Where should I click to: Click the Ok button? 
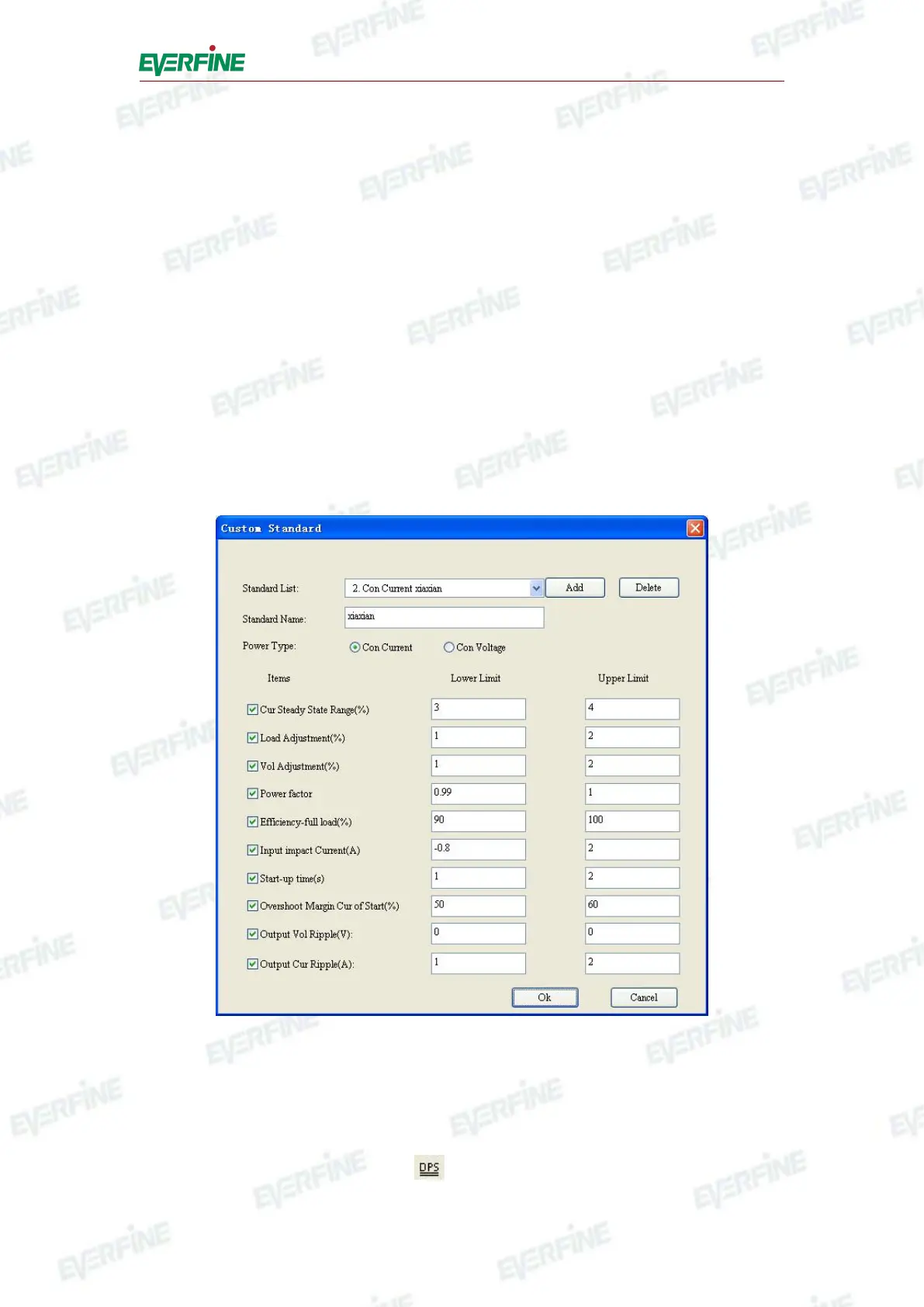coord(545,997)
